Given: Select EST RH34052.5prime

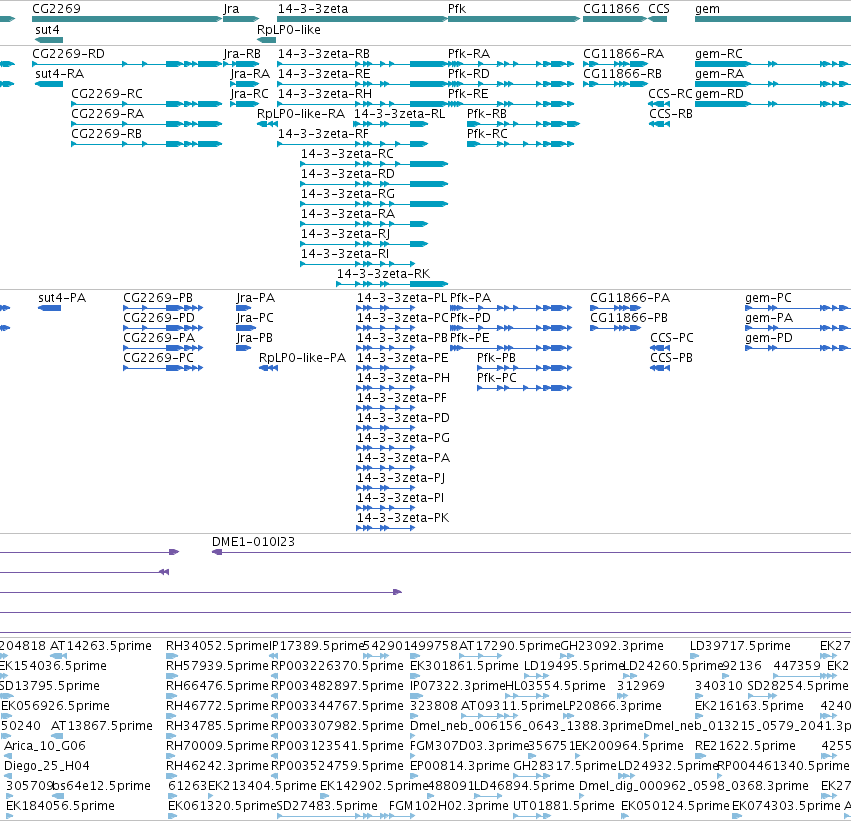Looking at the screenshot, I should pos(172,656).
